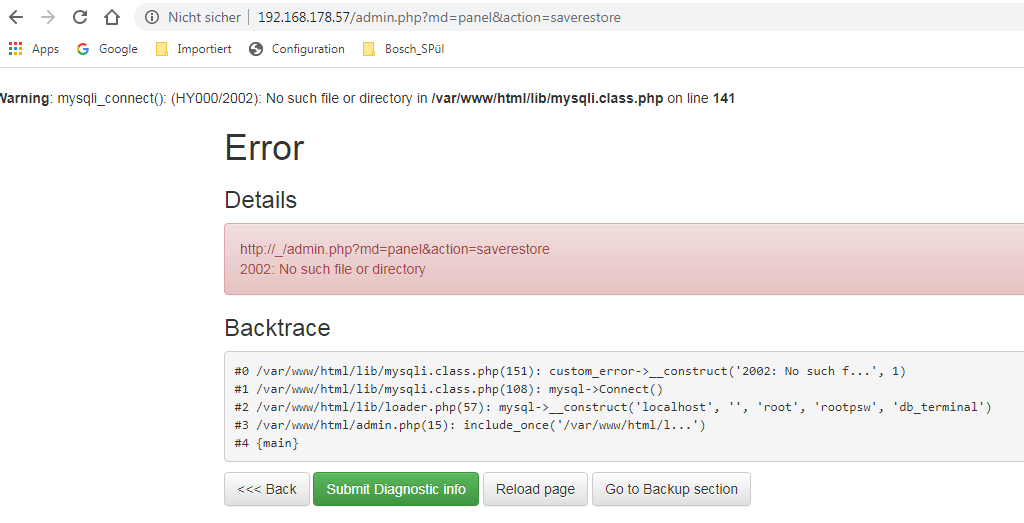1024x523 pixels.
Task: Open the Bosch_SPül bookmark folder
Action: pos(404,49)
